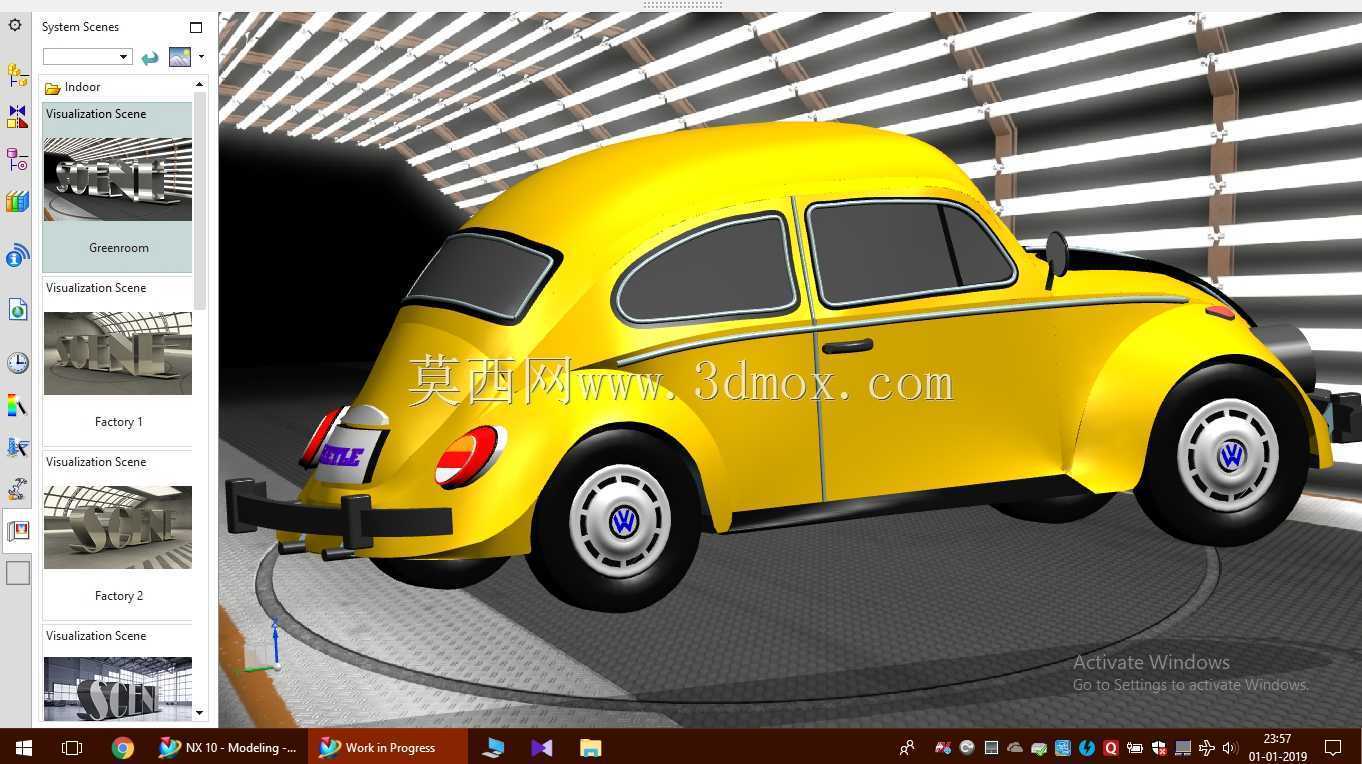The height and width of the screenshot is (764, 1362).
Task: Open the Web Browser tab icon
Action: [17, 310]
